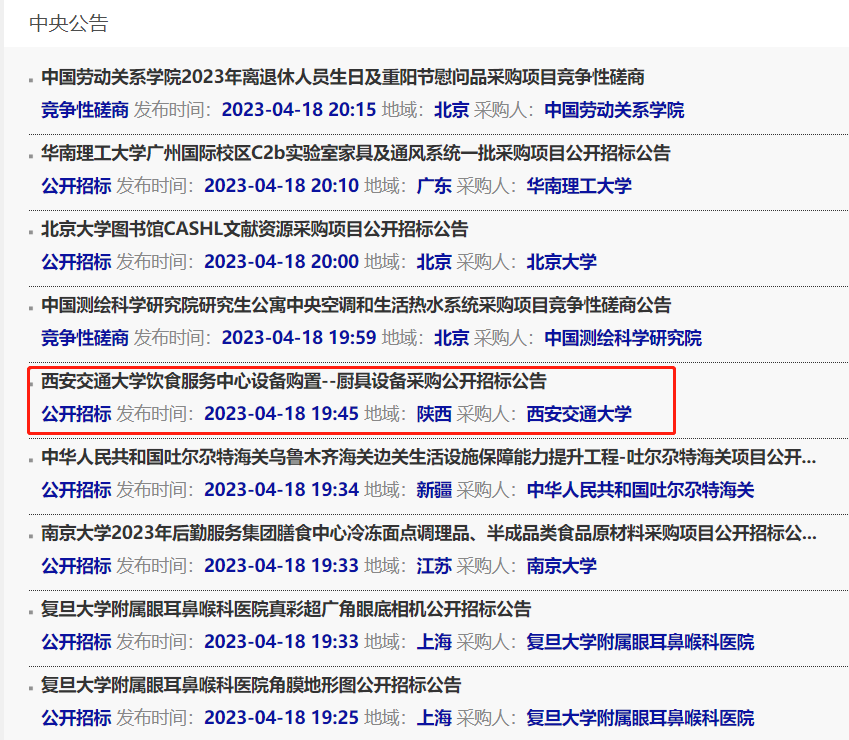This screenshot has width=849, height=740.
Task: Open the 中华人民共和国吐尔尕特海关乌鲁木齐海关 notice title
Action: 429,457
